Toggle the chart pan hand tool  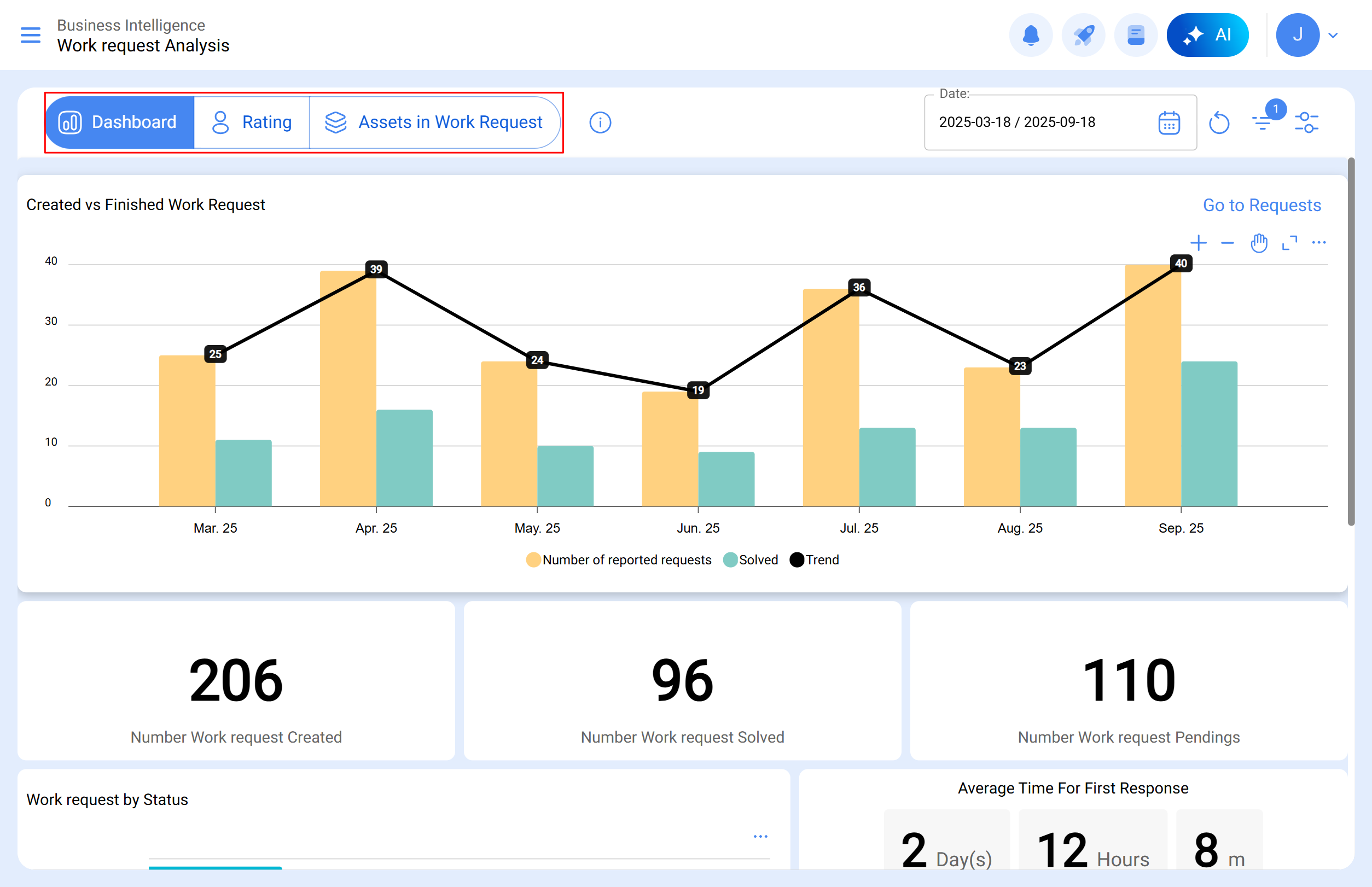1258,243
